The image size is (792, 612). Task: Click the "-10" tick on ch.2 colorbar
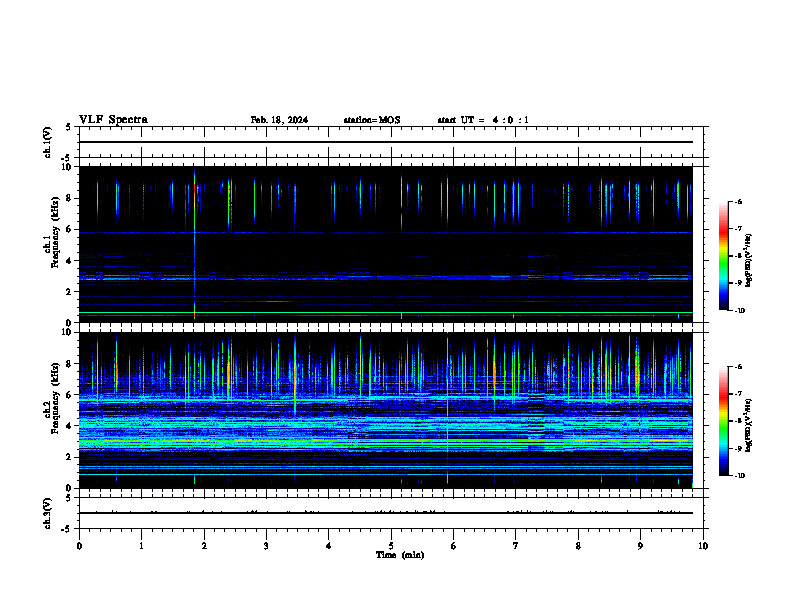(x=739, y=476)
